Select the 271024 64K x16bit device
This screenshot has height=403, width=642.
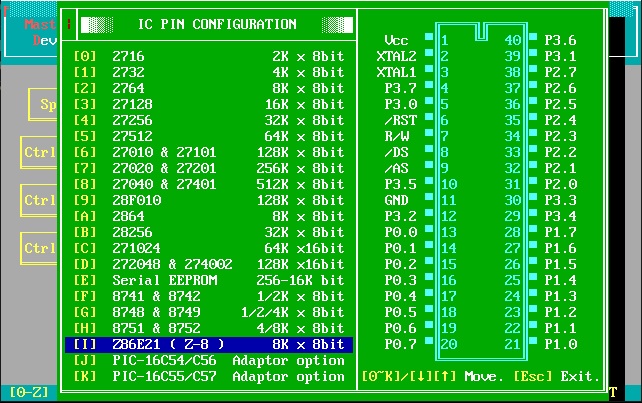209,248
